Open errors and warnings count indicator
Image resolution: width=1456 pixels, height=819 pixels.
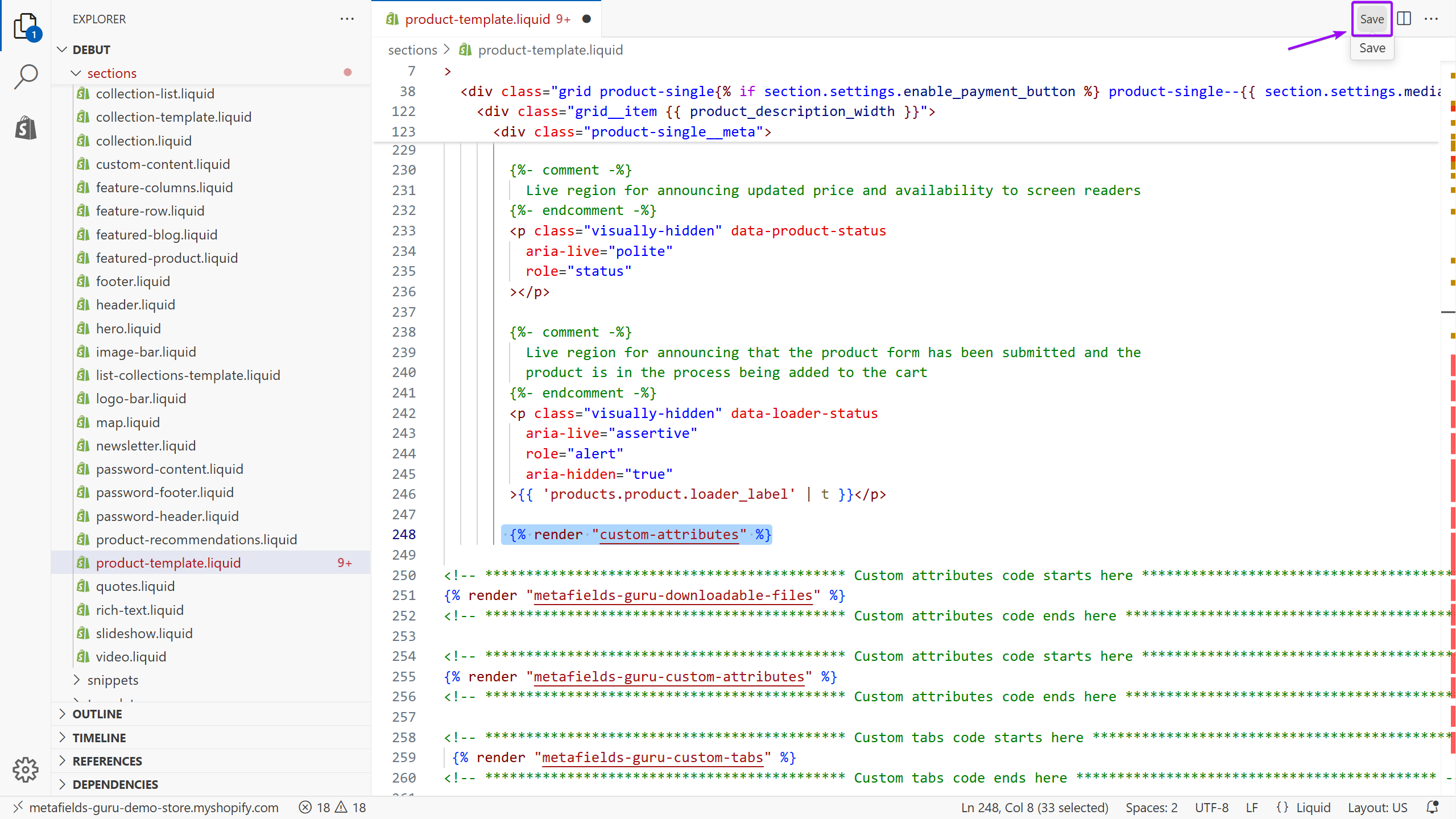click(333, 807)
